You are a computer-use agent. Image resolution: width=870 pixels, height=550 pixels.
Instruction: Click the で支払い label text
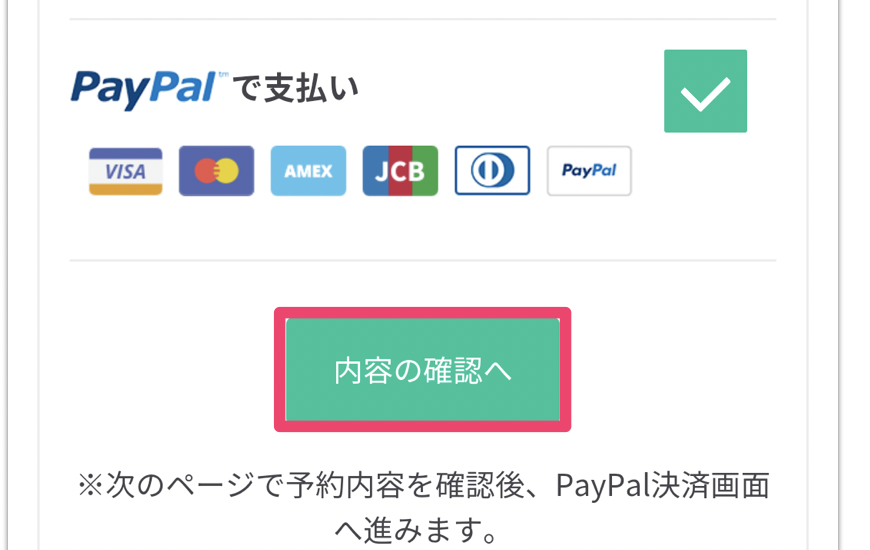[295, 89]
